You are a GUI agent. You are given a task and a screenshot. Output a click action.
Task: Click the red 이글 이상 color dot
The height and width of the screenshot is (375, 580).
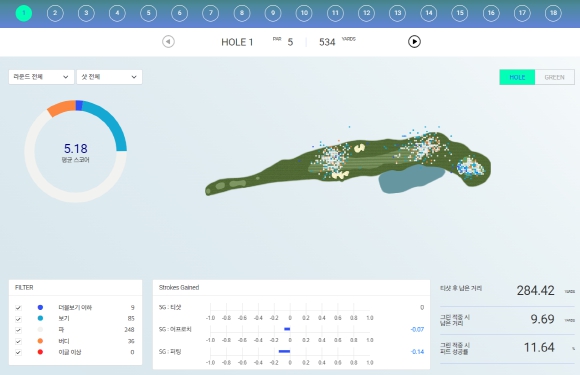click(x=40, y=352)
